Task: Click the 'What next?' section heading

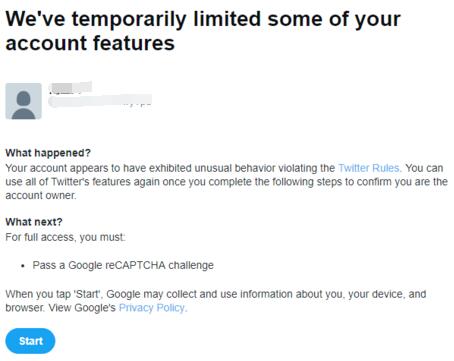Action: pyautogui.click(x=34, y=222)
